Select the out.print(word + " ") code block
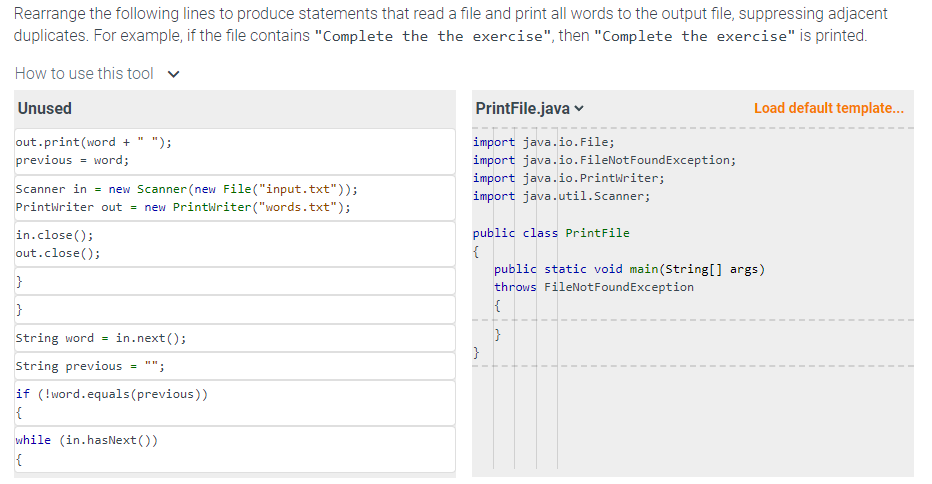 click(x=235, y=151)
